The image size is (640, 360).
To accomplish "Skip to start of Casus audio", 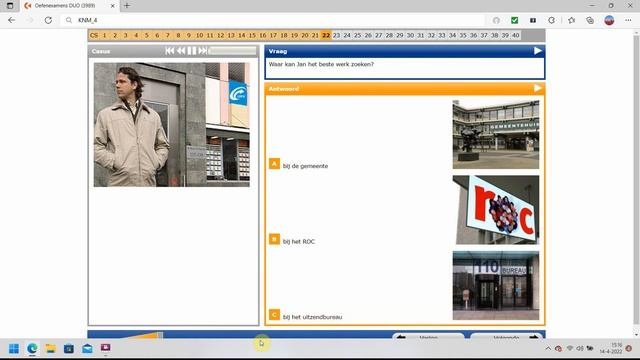I will (x=170, y=51).
